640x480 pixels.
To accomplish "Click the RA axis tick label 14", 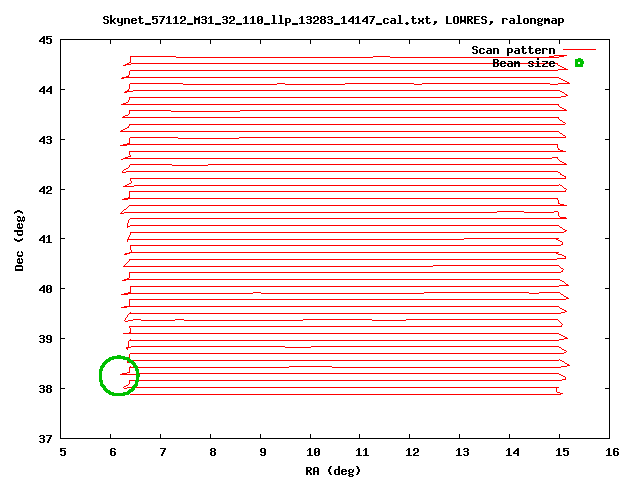I will pyautogui.click(x=512, y=452).
